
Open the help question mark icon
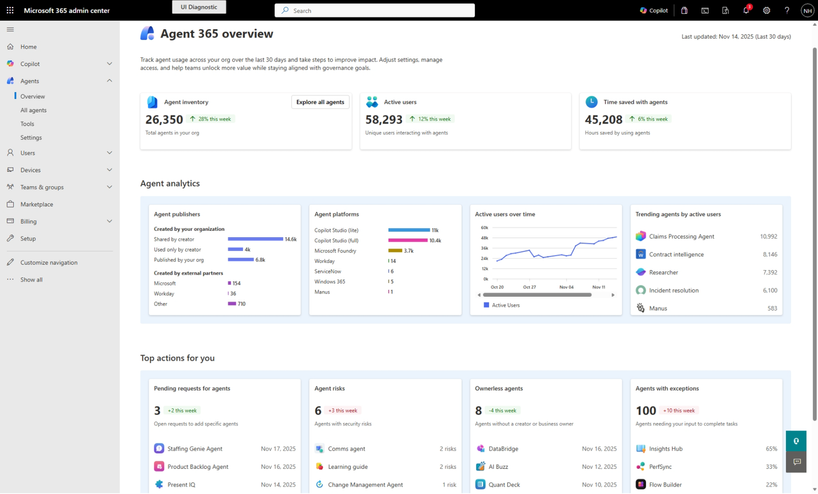click(787, 10)
